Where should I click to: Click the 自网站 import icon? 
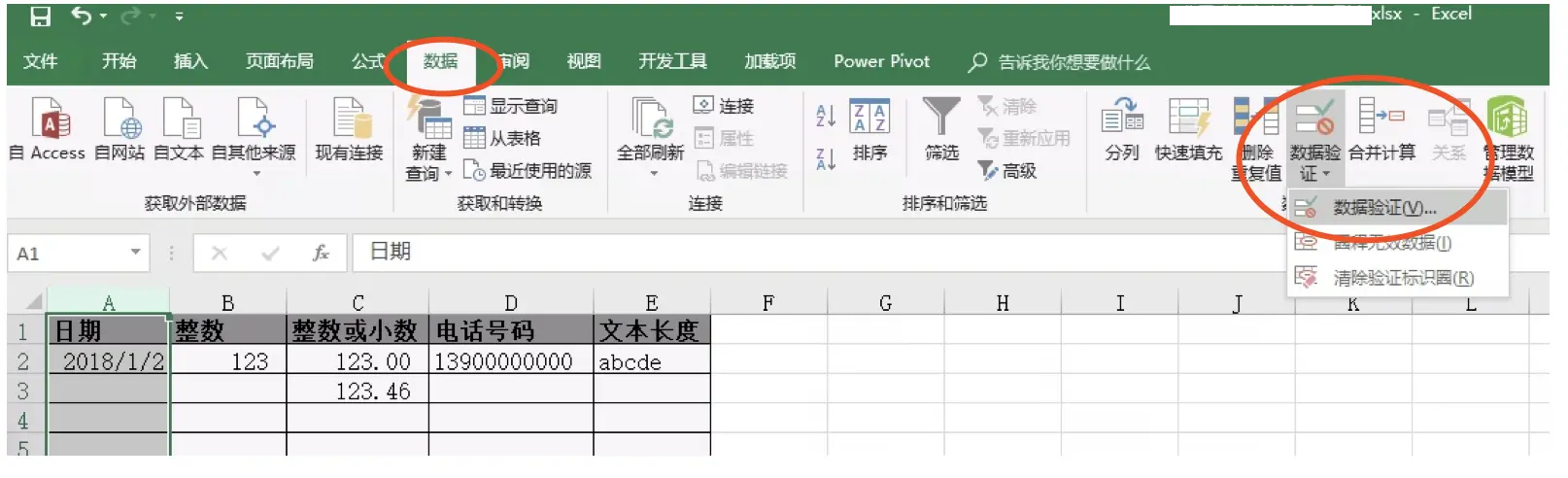tap(119, 129)
